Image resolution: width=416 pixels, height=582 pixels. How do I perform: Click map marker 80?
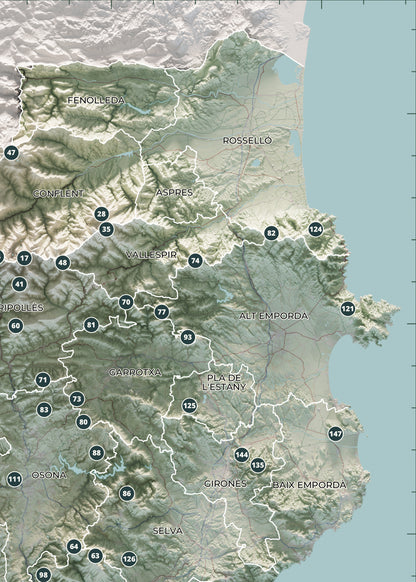point(83,422)
